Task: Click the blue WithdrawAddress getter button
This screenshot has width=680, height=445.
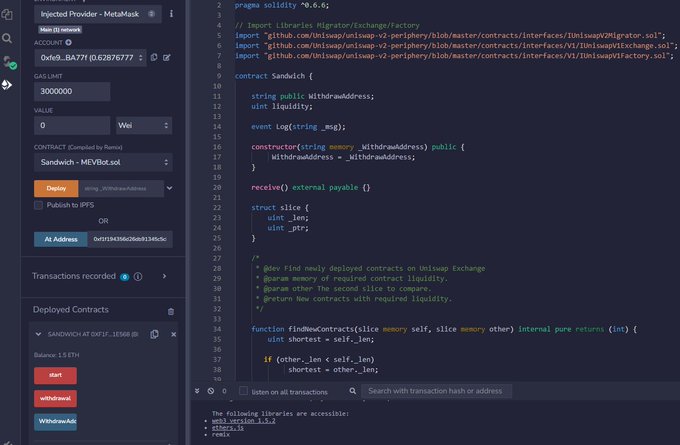Action: click(x=55, y=422)
